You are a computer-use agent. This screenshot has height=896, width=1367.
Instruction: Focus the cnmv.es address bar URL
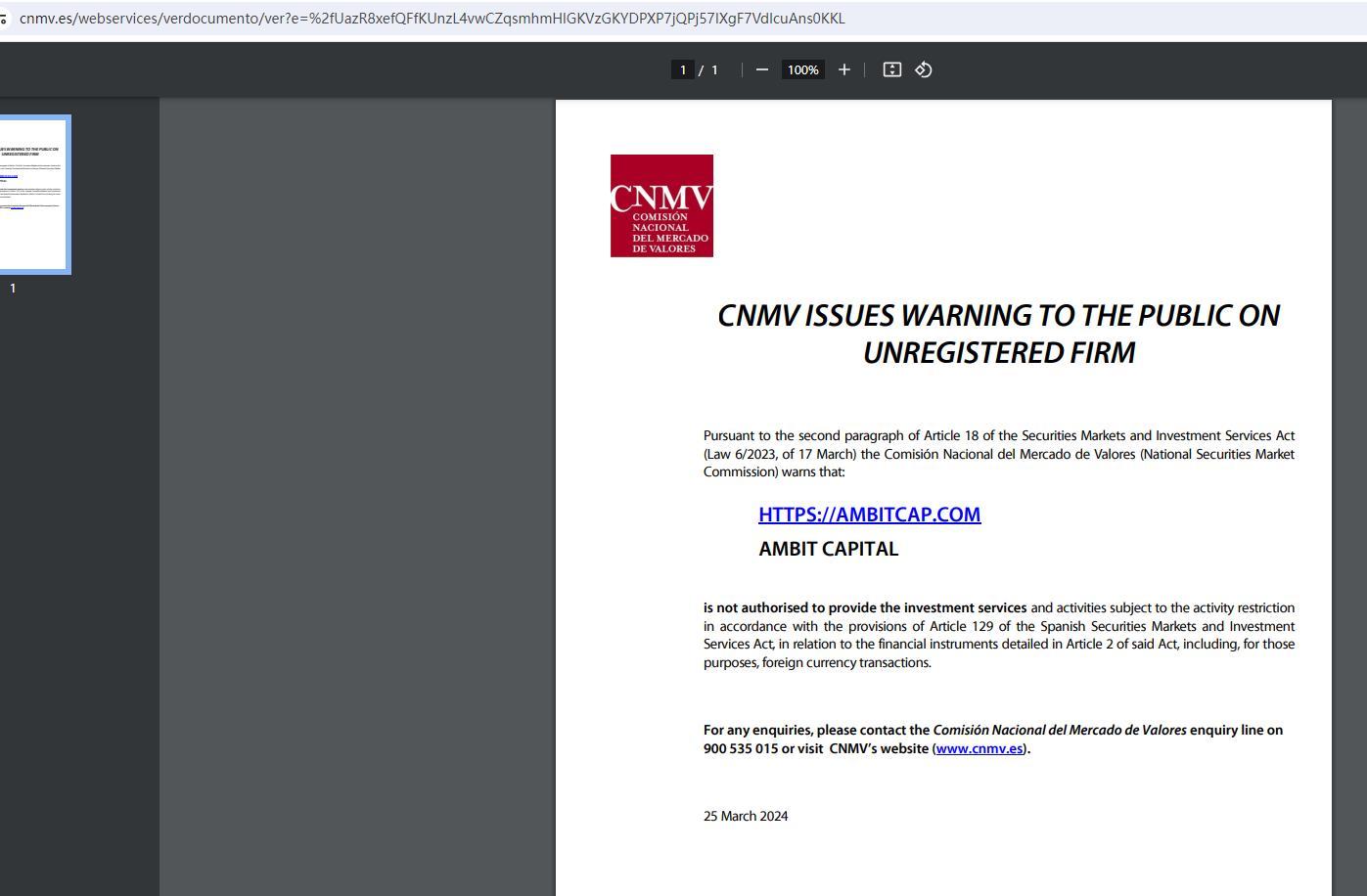point(431,19)
